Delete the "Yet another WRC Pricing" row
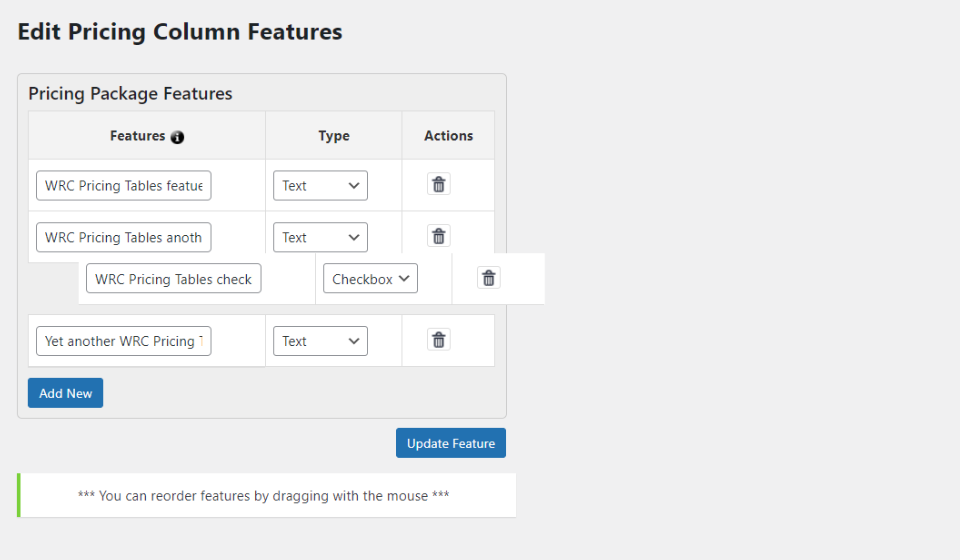 tap(438, 340)
